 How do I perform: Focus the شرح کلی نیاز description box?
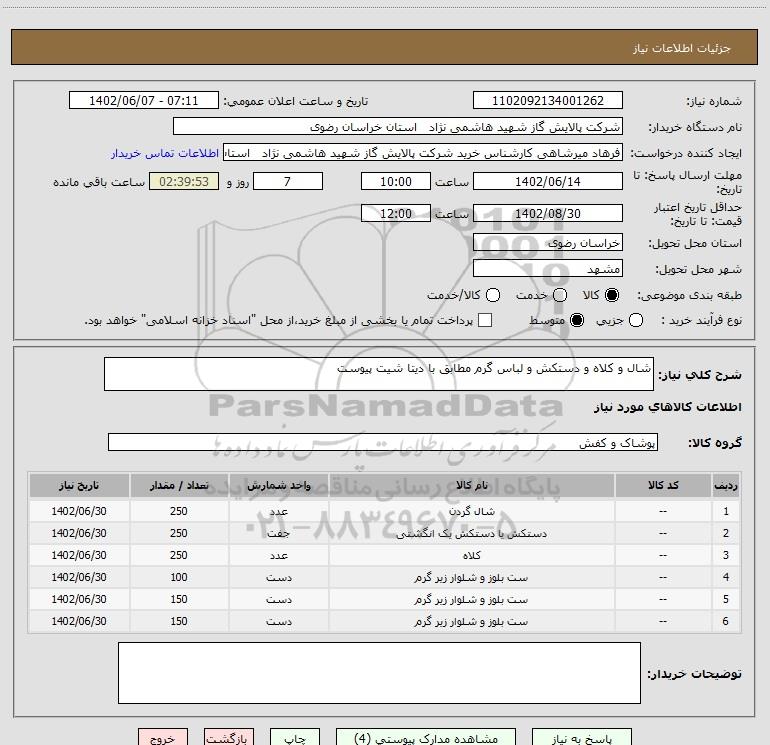(x=378, y=375)
